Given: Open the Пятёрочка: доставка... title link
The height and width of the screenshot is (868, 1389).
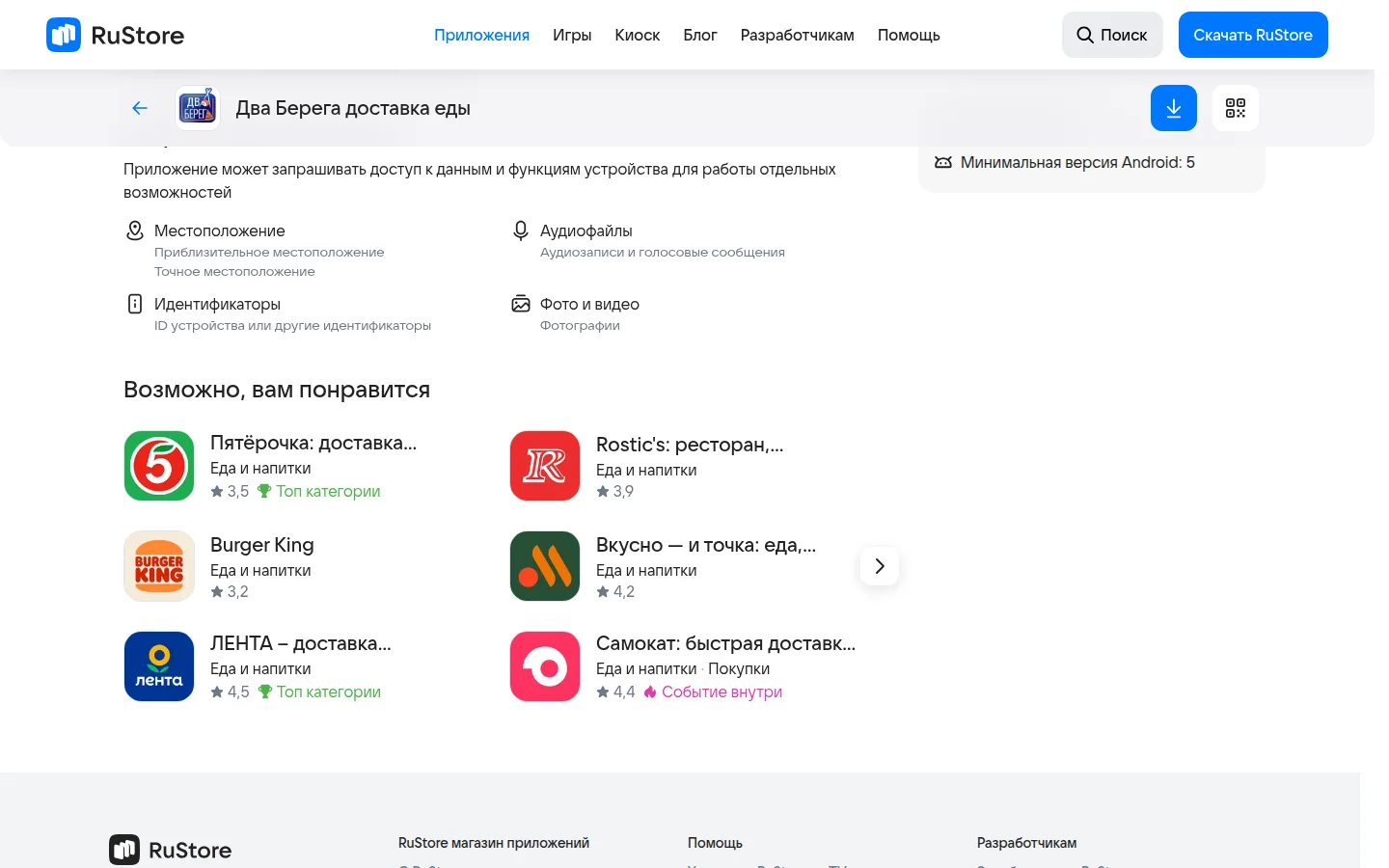Looking at the screenshot, I should point(313,443).
